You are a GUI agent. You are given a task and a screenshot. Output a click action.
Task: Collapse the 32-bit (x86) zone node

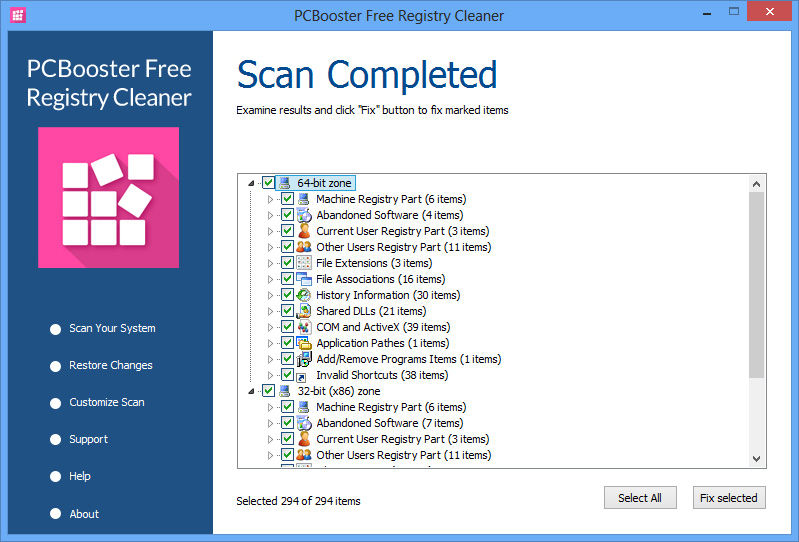(251, 391)
